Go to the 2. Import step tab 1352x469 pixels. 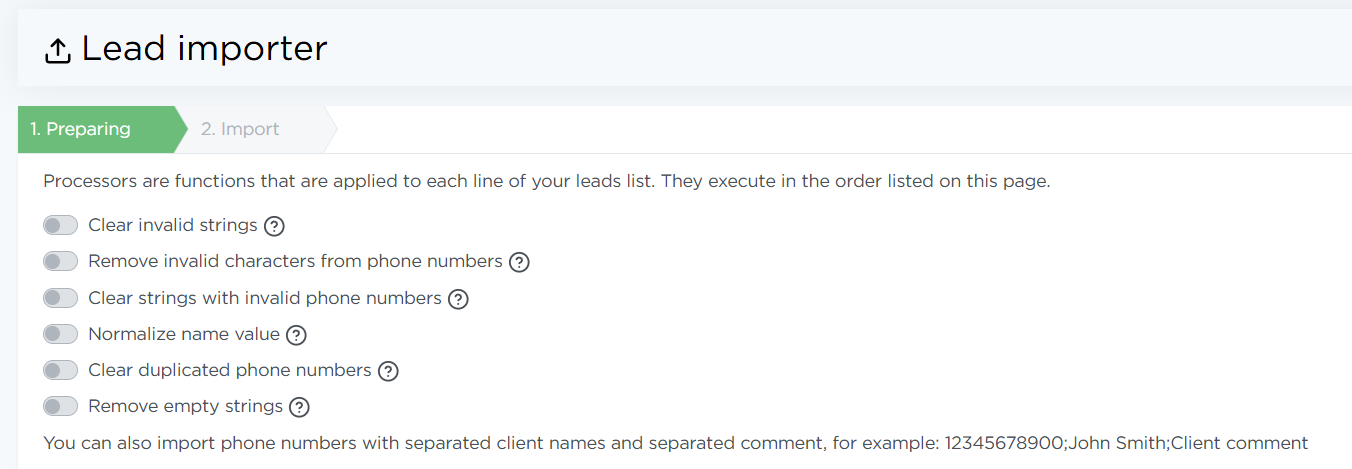tap(240, 129)
